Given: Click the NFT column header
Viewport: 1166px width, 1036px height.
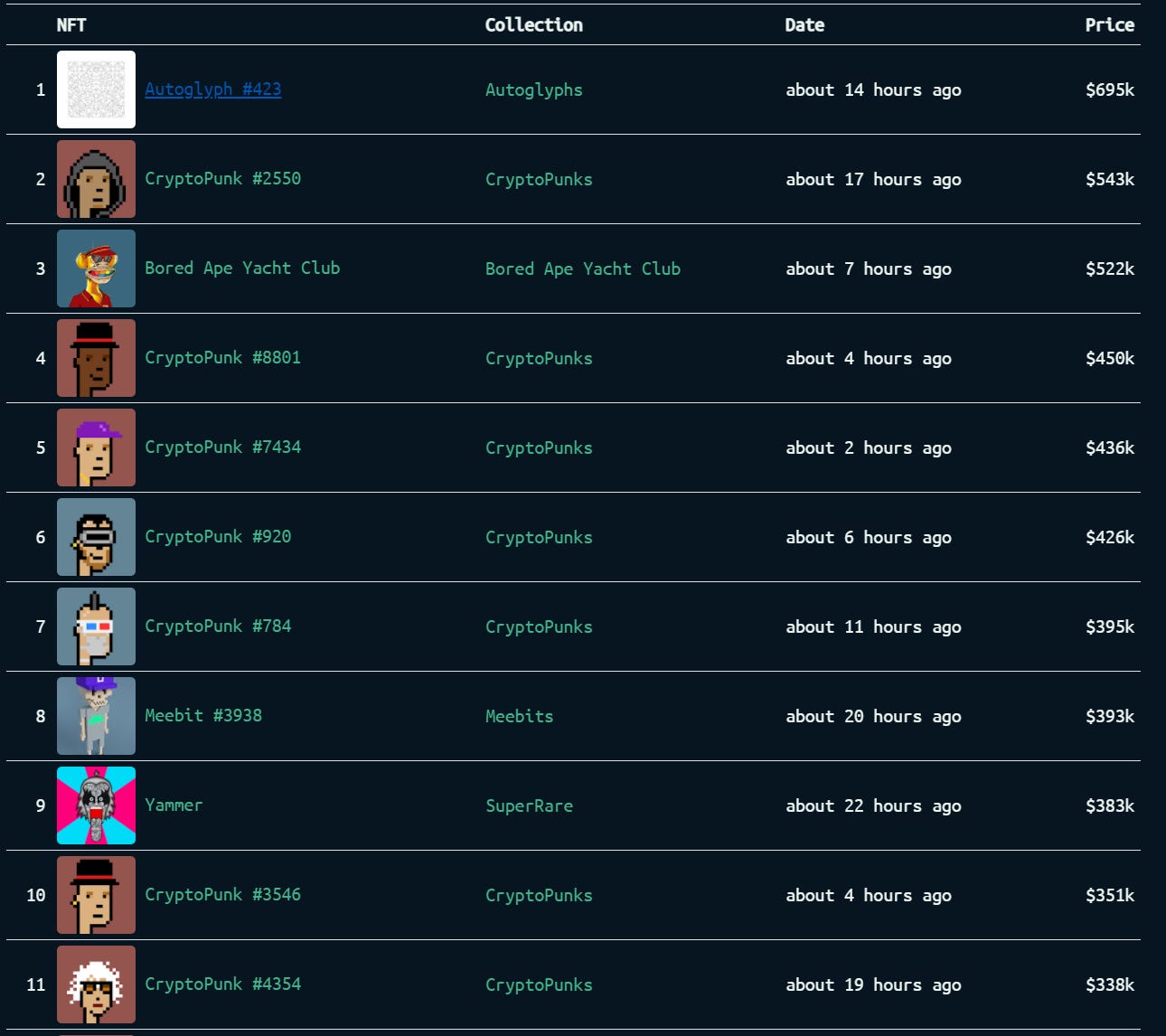Looking at the screenshot, I should (71, 25).
